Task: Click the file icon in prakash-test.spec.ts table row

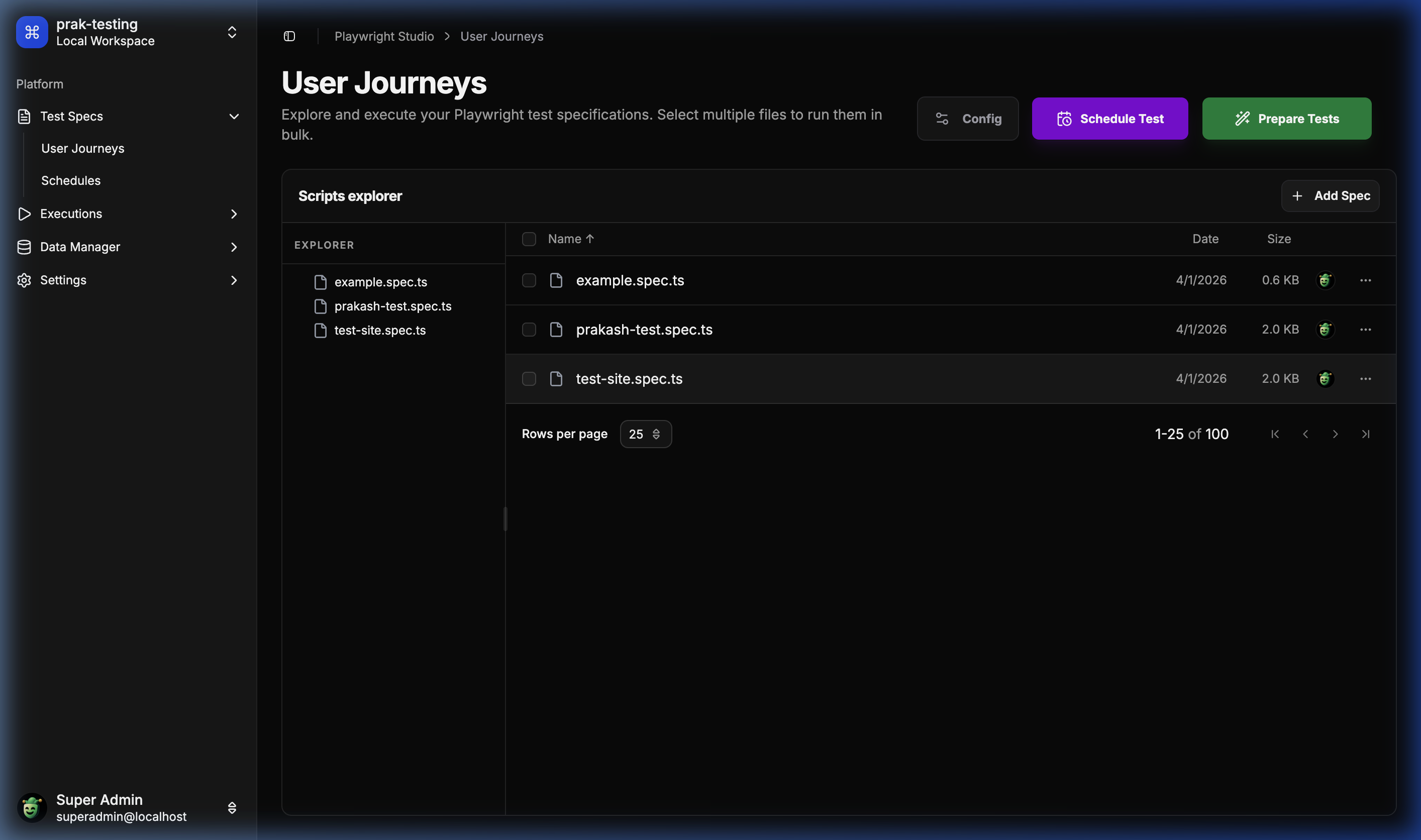Action: coord(556,330)
